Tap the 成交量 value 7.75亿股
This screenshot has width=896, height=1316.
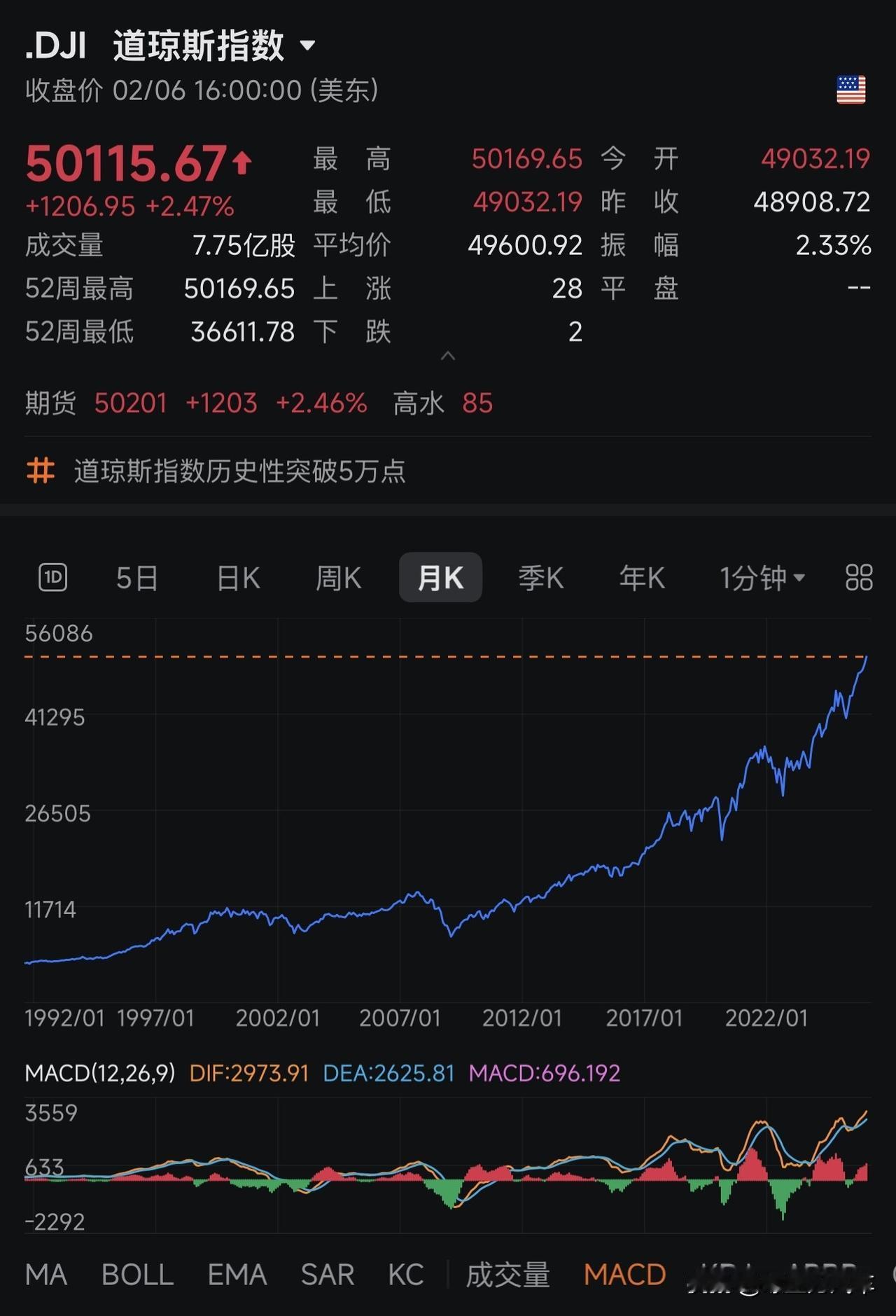244,245
